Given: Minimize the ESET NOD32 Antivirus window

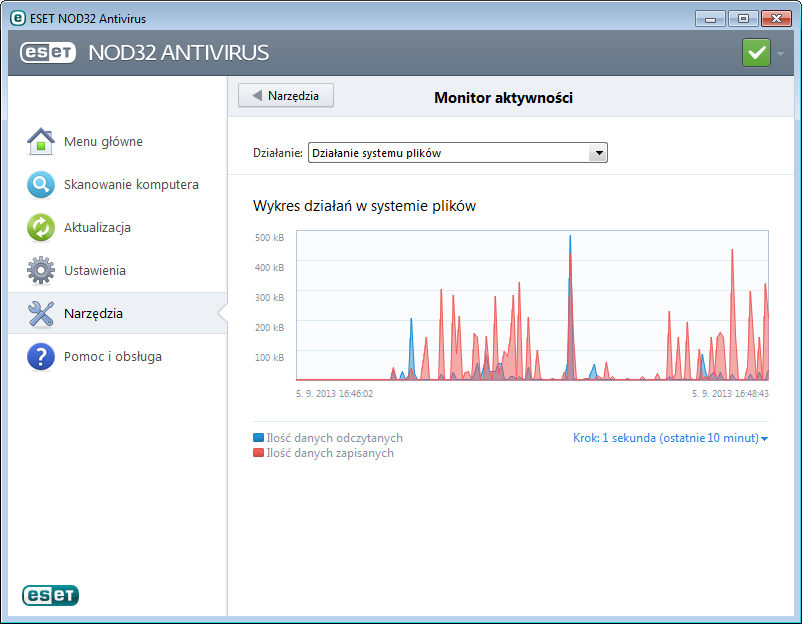Looking at the screenshot, I should (x=710, y=19).
